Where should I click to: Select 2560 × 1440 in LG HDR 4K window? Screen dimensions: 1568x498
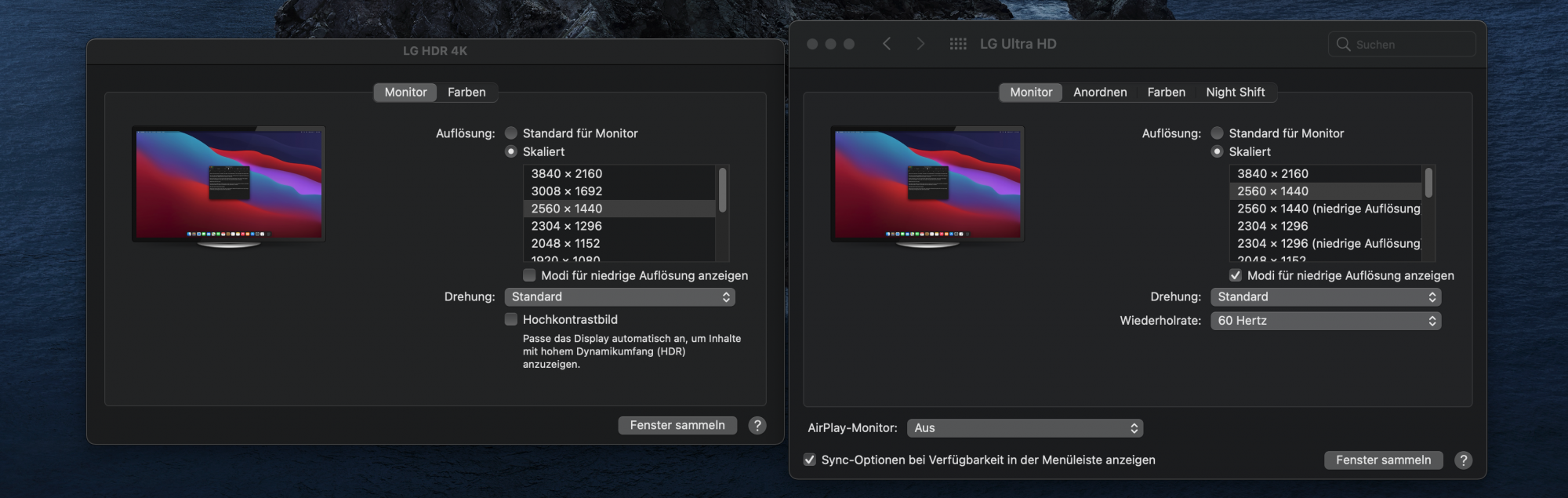point(619,209)
